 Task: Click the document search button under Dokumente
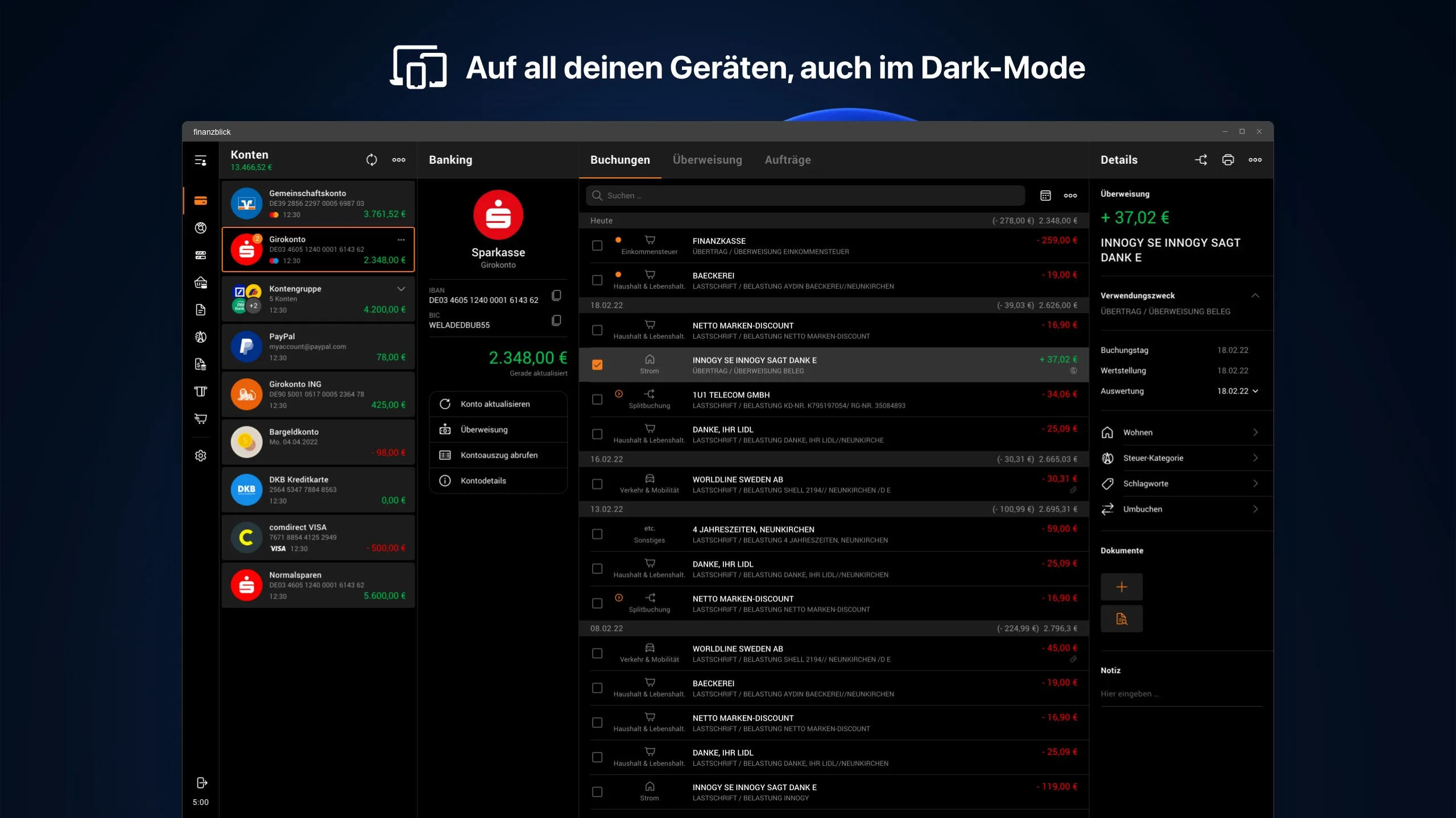point(1122,618)
